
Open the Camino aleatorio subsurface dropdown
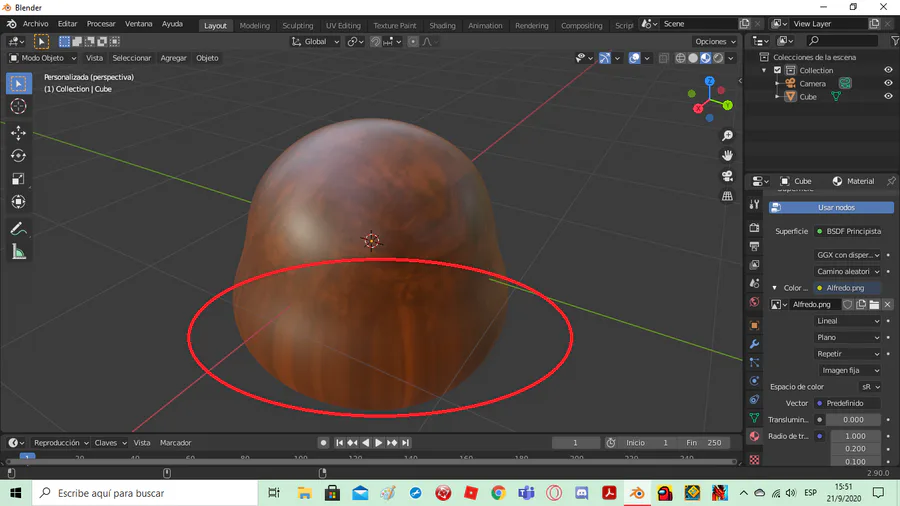point(848,271)
